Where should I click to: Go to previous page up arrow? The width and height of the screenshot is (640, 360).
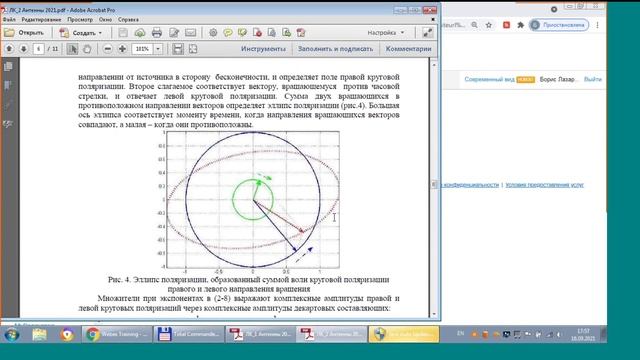pyautogui.click(x=9, y=49)
